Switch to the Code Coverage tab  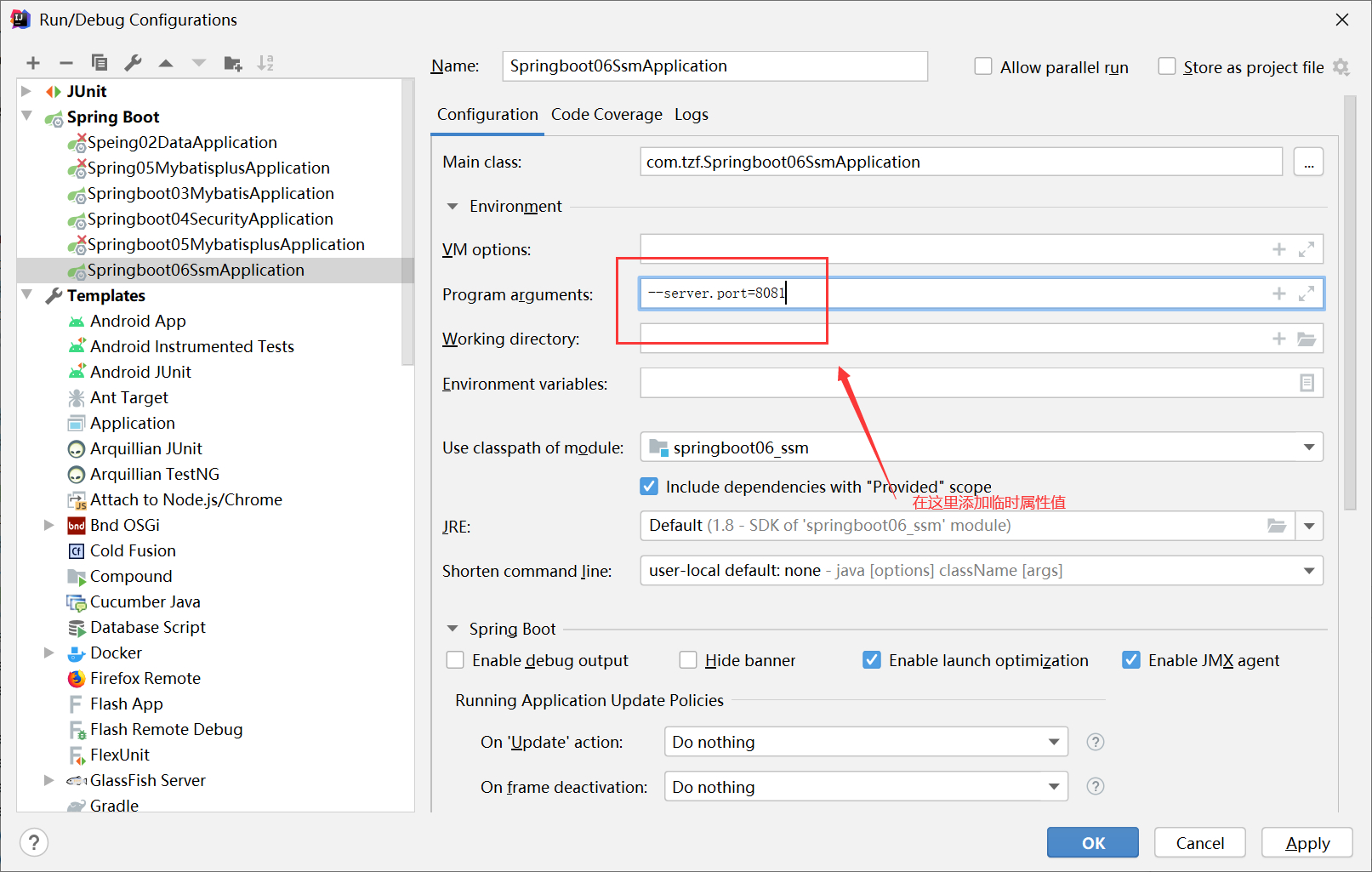606,115
